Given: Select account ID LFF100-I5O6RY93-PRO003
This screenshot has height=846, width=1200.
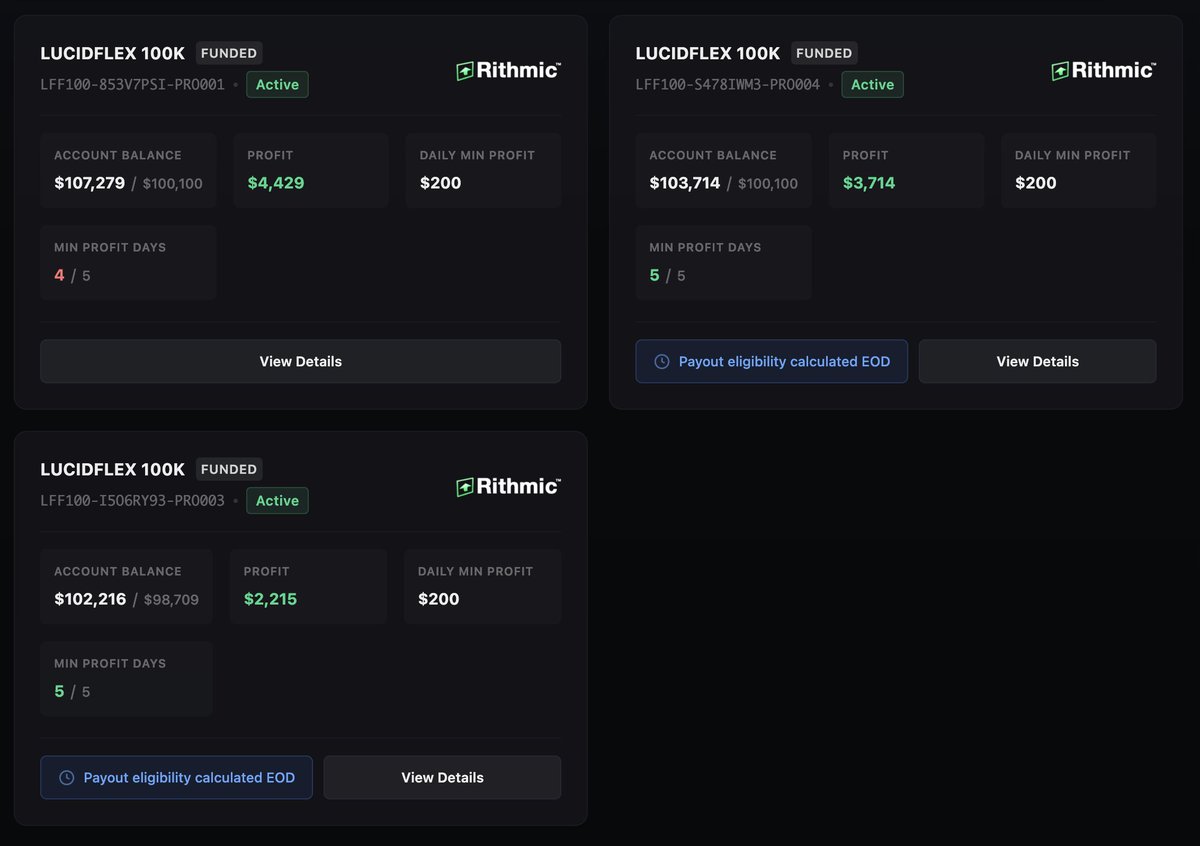Looking at the screenshot, I should (132, 501).
